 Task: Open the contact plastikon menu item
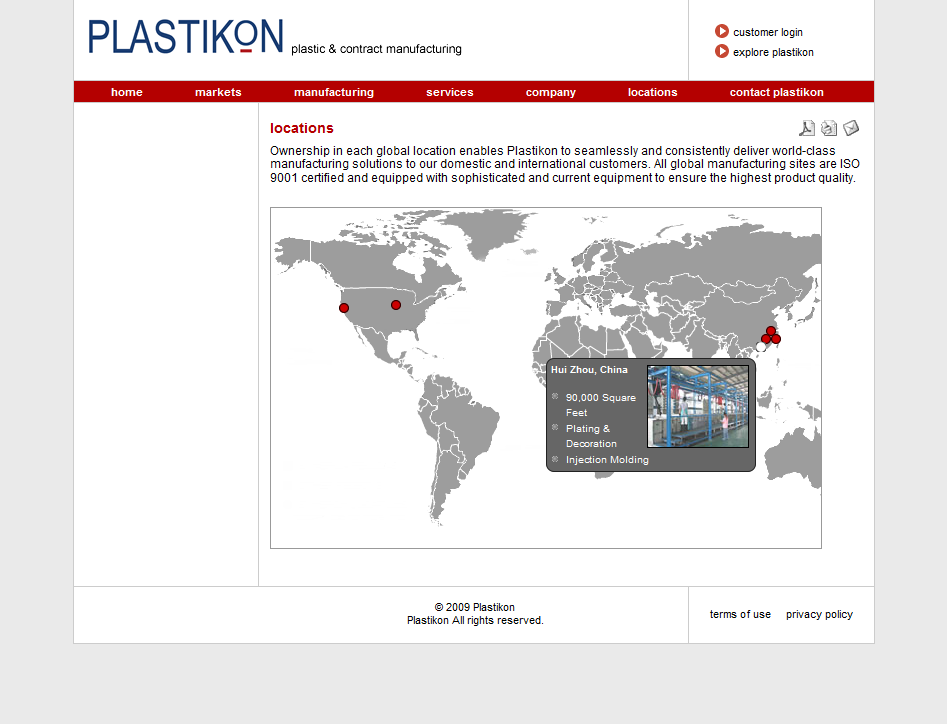(777, 92)
